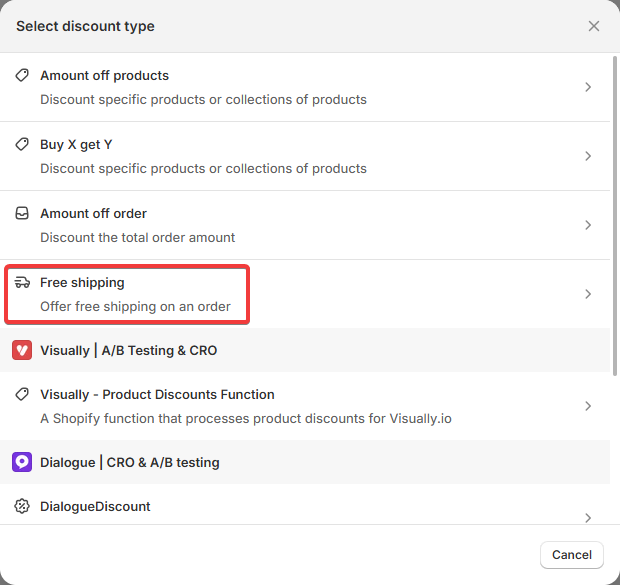The height and width of the screenshot is (585, 620).
Task: Click the purple Dialogue app logo icon
Action: 22,462
